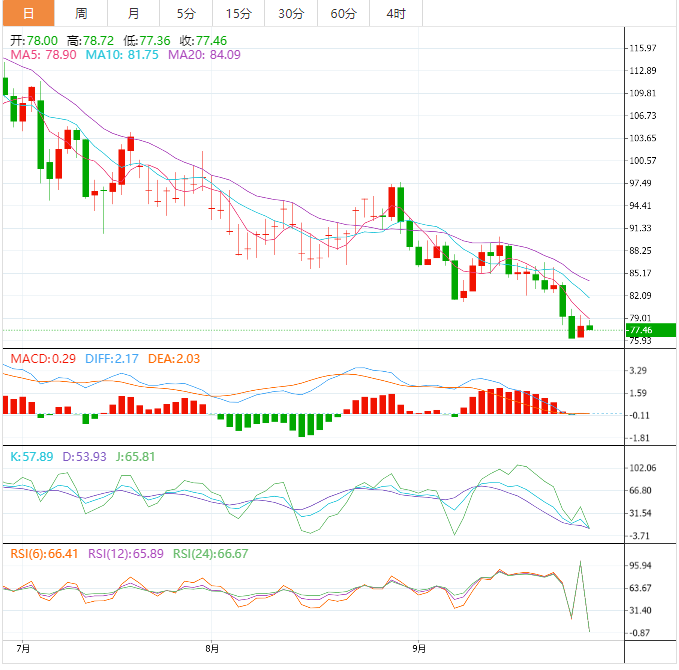This screenshot has height=670, width=679.
Task: Click the 高:78.72 high price value
Action: pos(90,41)
